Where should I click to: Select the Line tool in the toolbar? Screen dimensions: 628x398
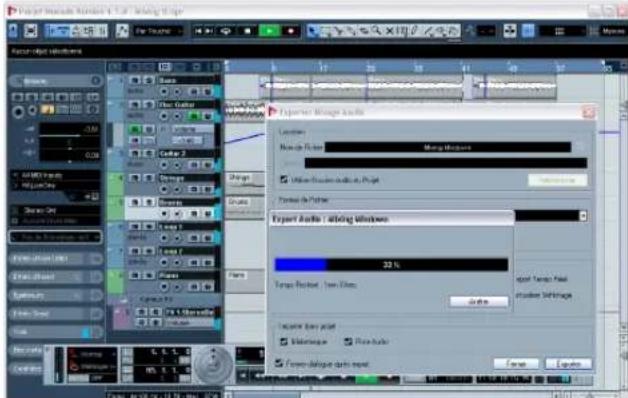click(428, 31)
